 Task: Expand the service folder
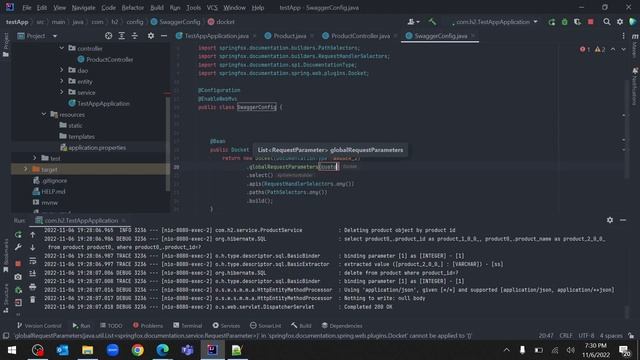tap(62, 92)
